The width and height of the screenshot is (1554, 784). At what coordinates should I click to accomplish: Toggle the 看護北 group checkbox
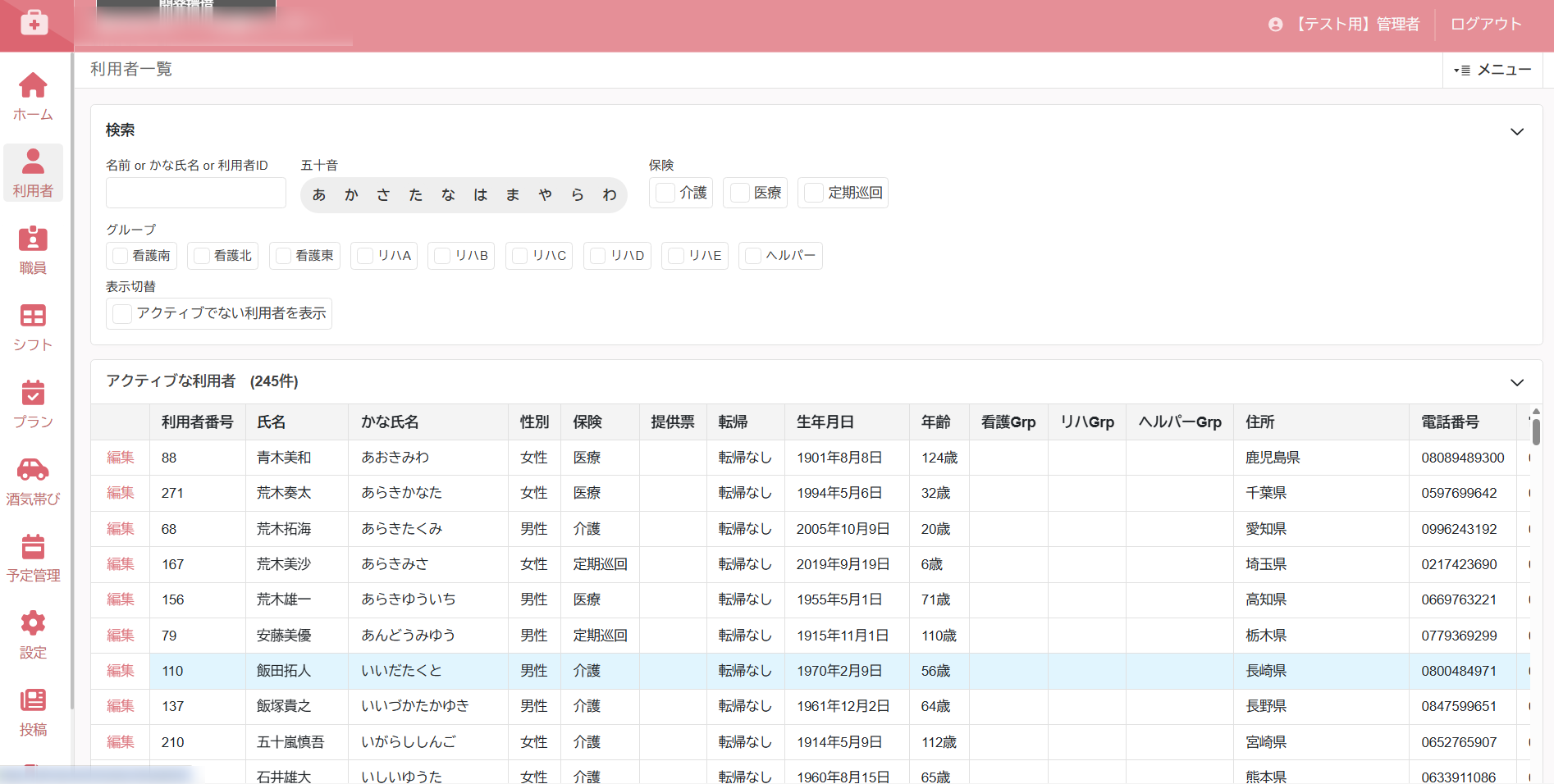tap(202, 256)
